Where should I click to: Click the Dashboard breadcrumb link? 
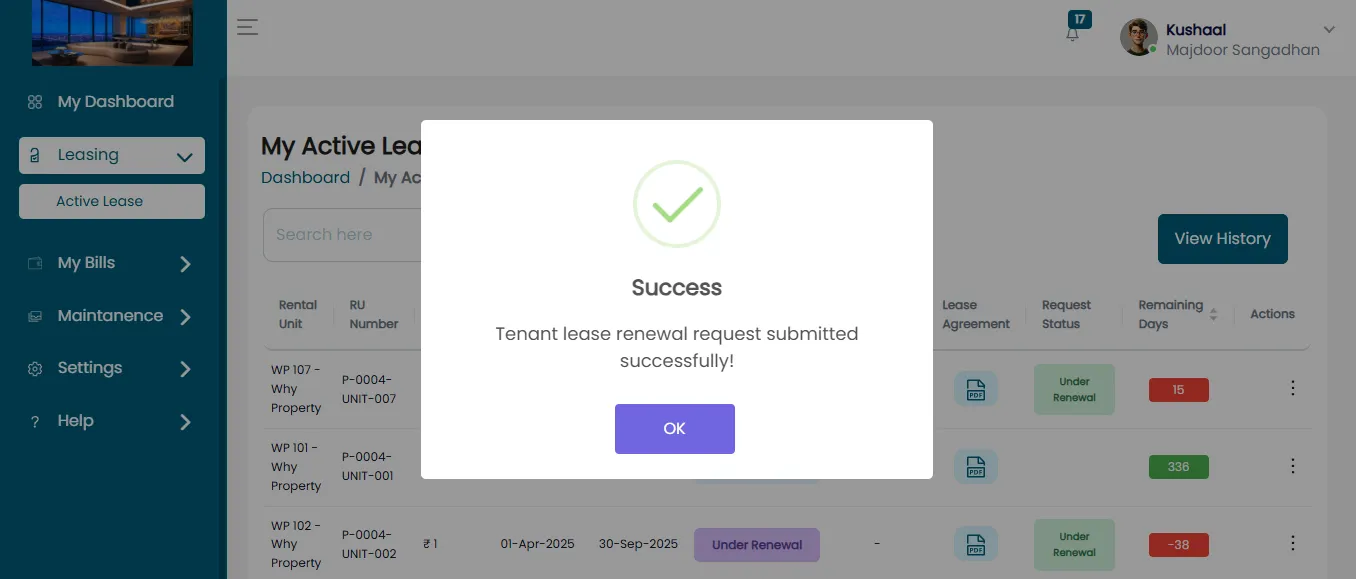305,177
